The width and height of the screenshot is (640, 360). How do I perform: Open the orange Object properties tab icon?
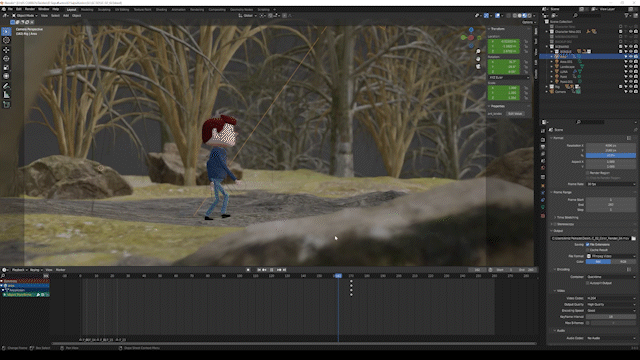pos(543,186)
